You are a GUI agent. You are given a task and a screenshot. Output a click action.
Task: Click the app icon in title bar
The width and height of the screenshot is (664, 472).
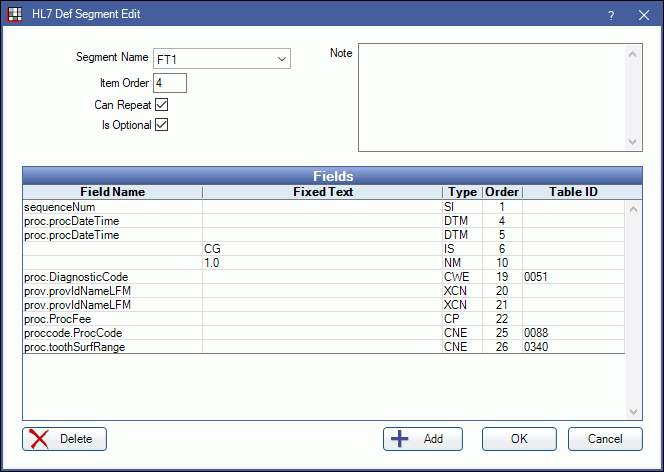pyautogui.click(x=16, y=16)
